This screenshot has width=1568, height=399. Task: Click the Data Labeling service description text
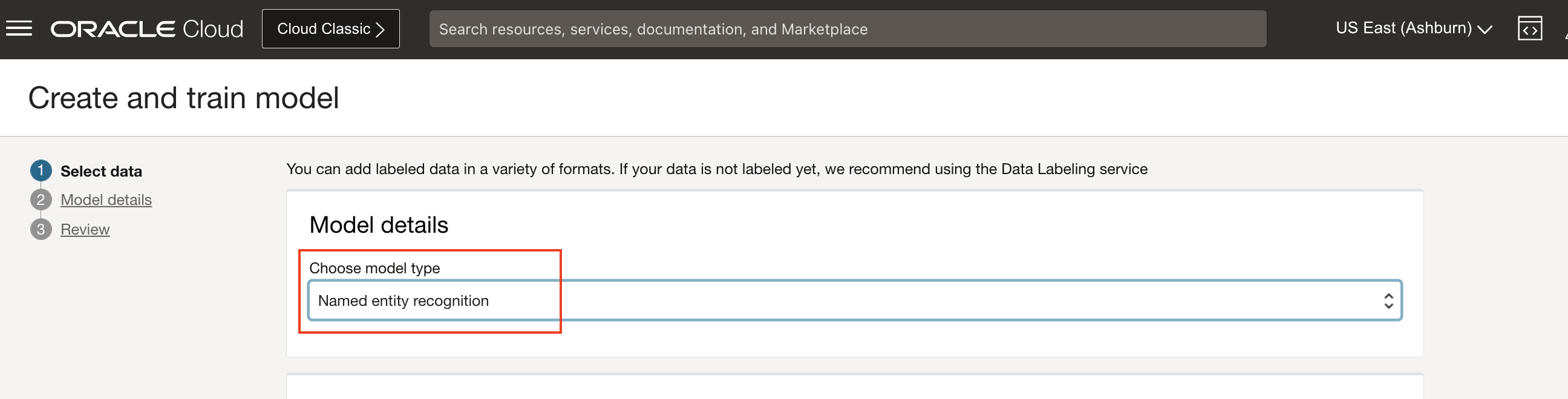tap(716, 169)
